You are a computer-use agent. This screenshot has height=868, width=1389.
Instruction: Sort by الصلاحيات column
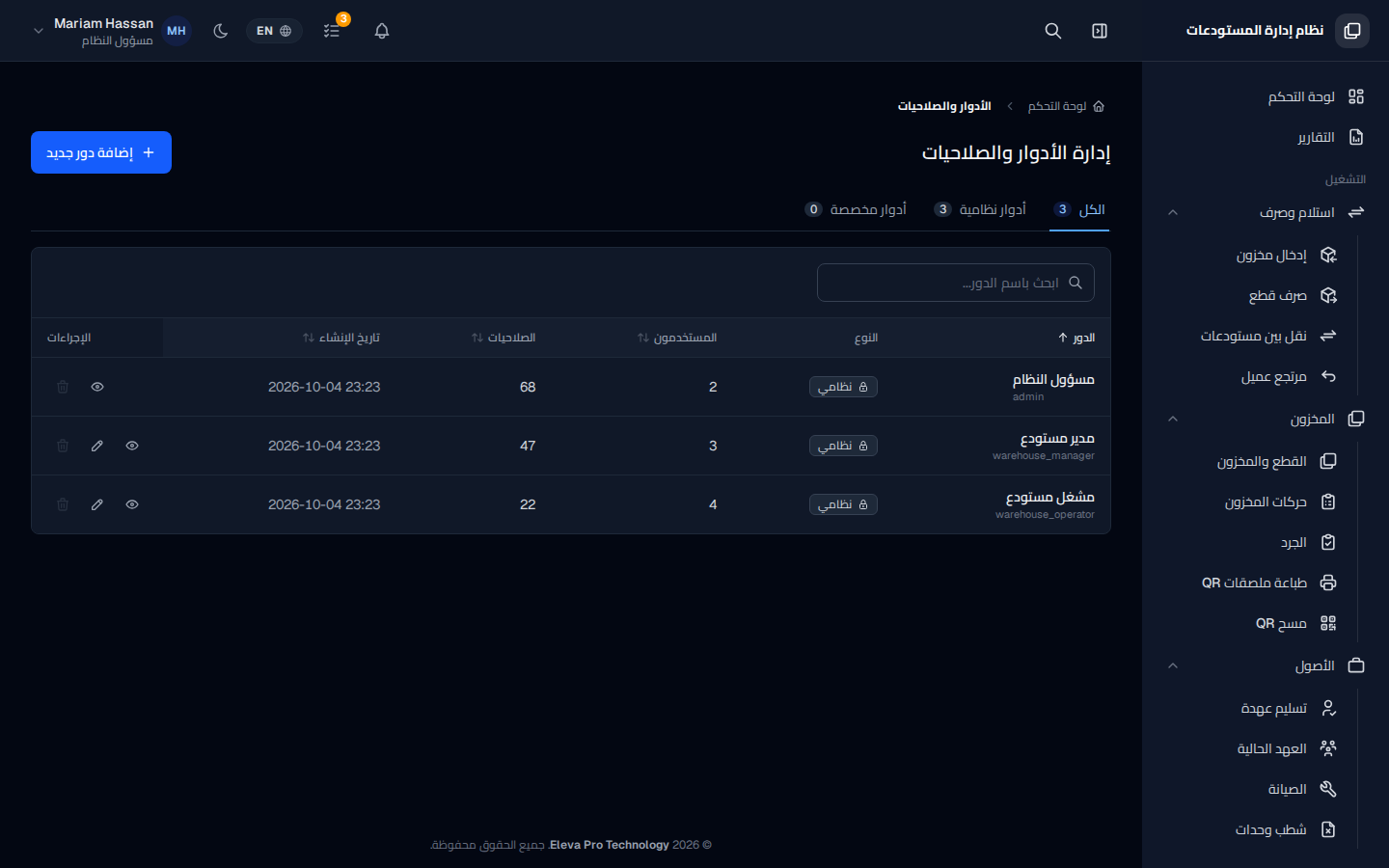(x=504, y=338)
